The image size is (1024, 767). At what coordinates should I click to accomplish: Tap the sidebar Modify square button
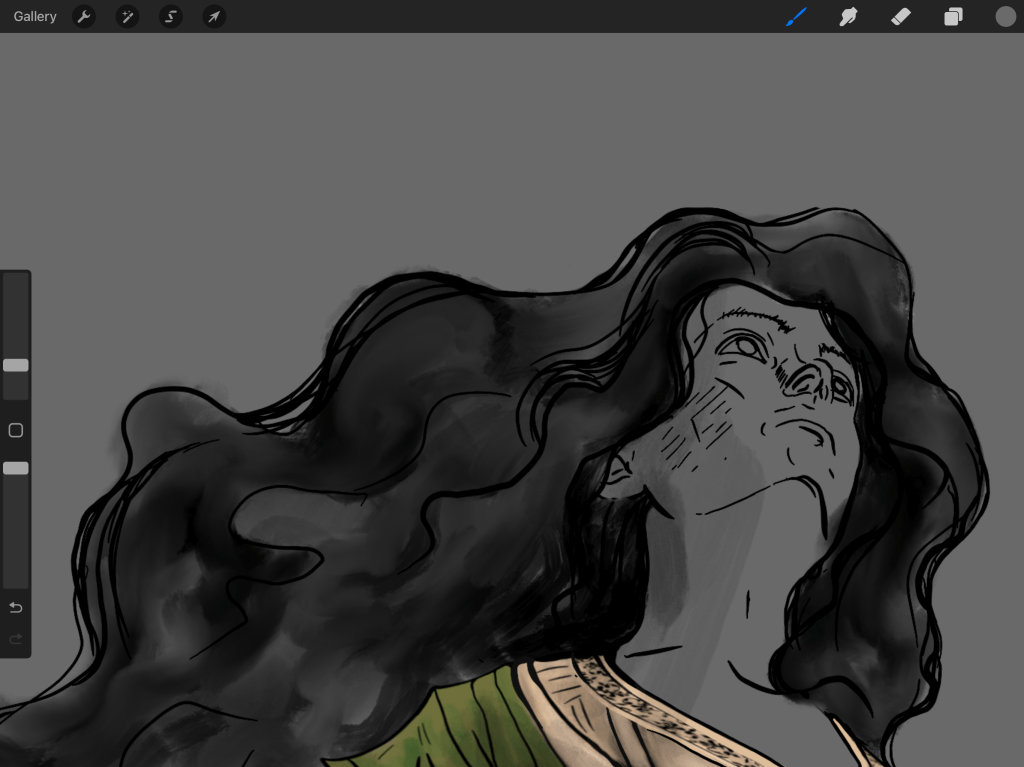pyautogui.click(x=15, y=430)
